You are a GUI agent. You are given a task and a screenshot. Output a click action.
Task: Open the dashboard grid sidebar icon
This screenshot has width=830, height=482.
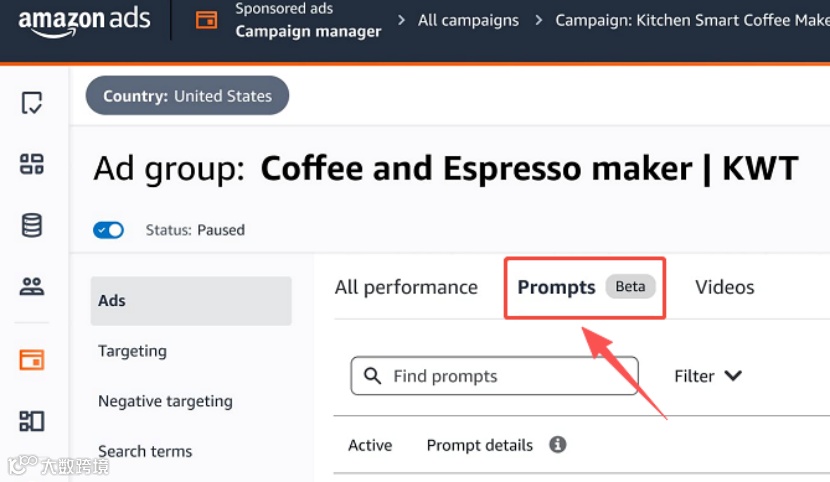32,164
